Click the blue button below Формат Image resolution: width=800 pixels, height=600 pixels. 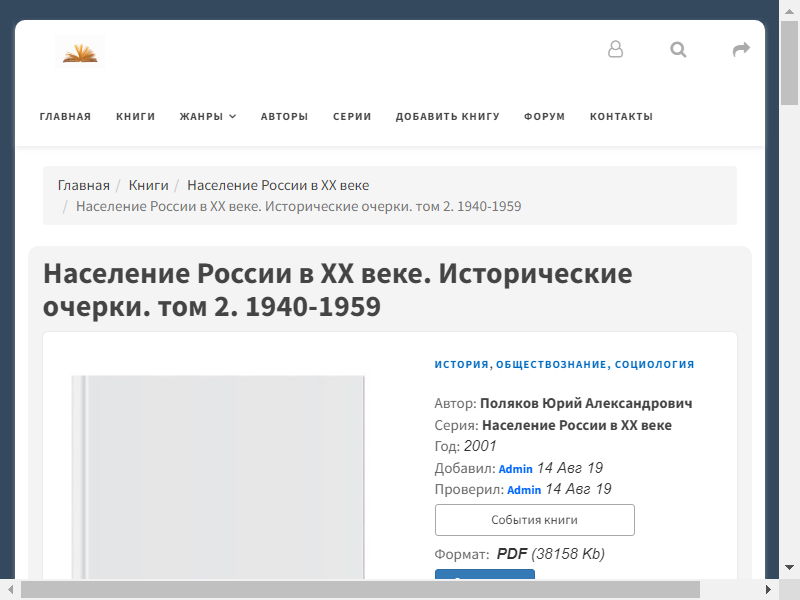(x=485, y=574)
